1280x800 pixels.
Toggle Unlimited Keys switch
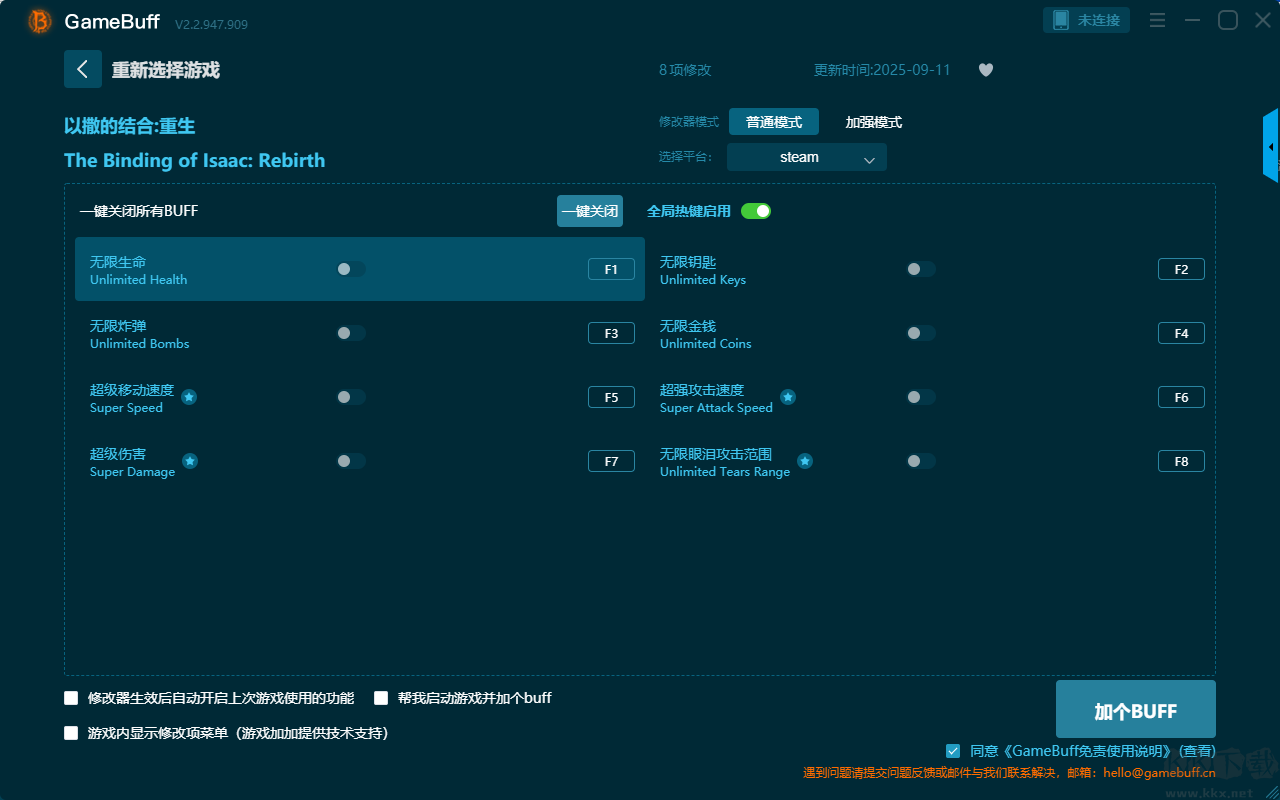pos(921,269)
